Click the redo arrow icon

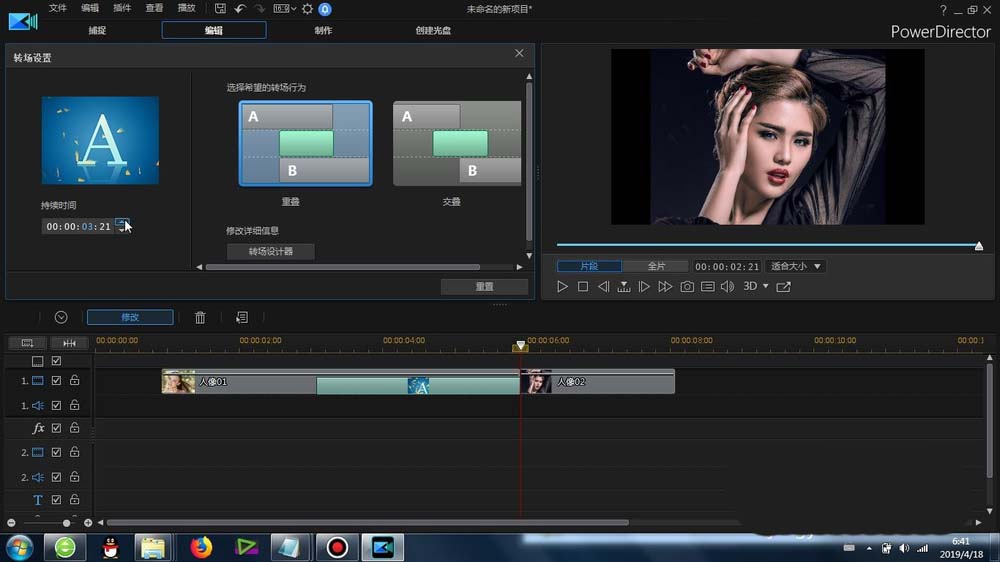point(260,9)
